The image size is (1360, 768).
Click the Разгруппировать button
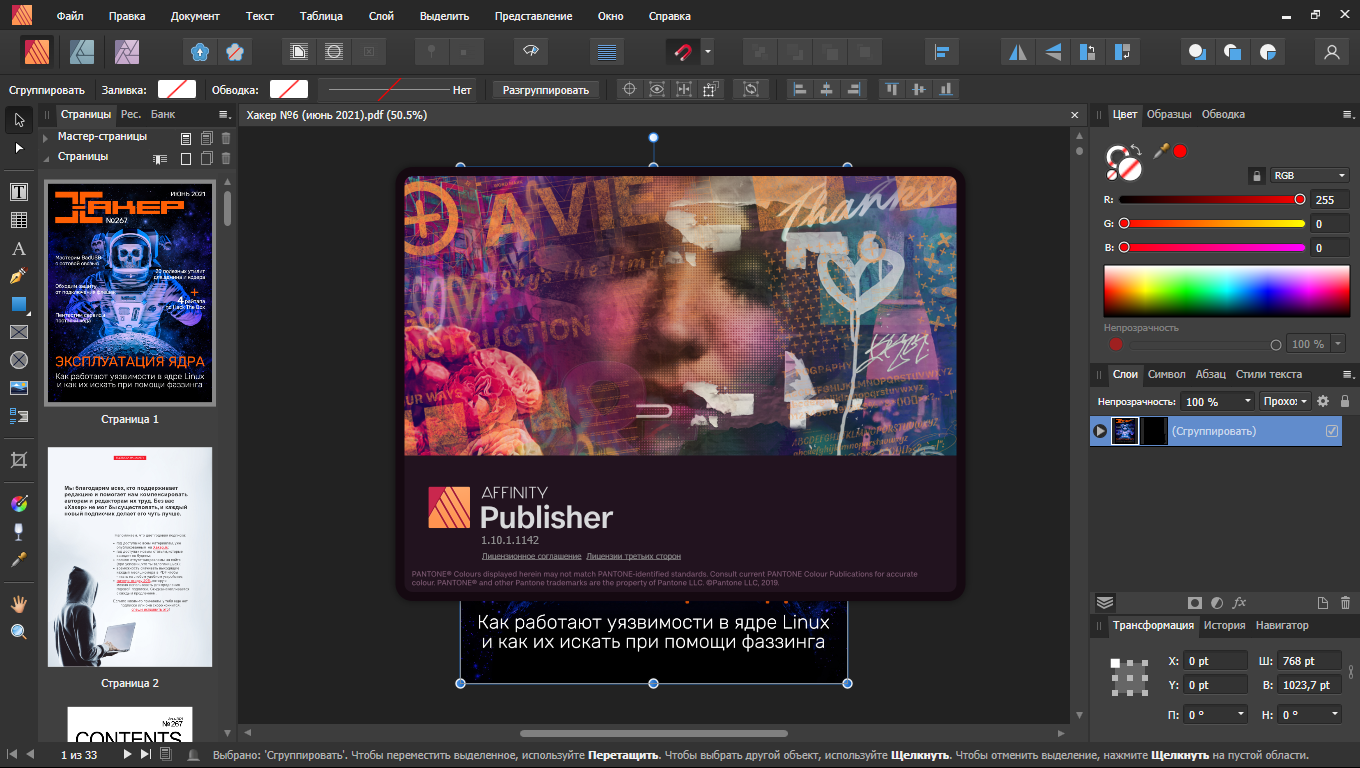(546, 90)
